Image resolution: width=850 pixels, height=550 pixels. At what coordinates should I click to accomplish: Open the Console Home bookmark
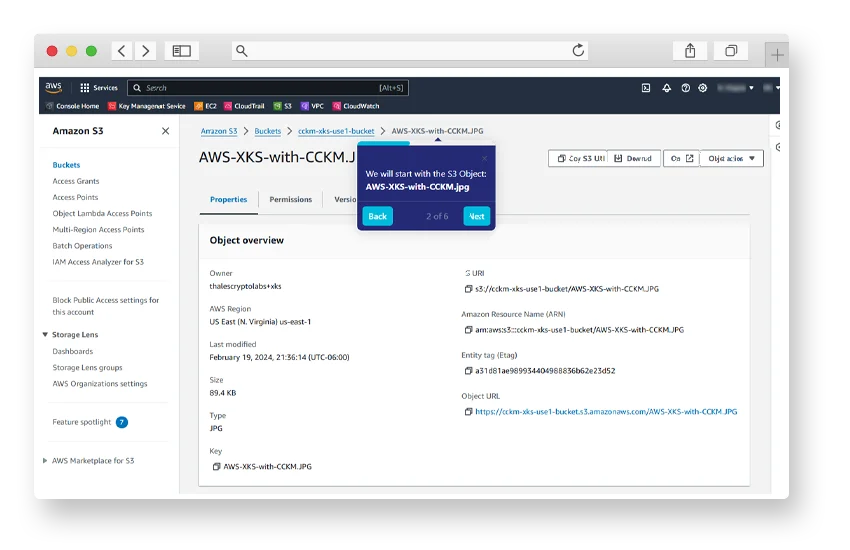tap(73, 106)
